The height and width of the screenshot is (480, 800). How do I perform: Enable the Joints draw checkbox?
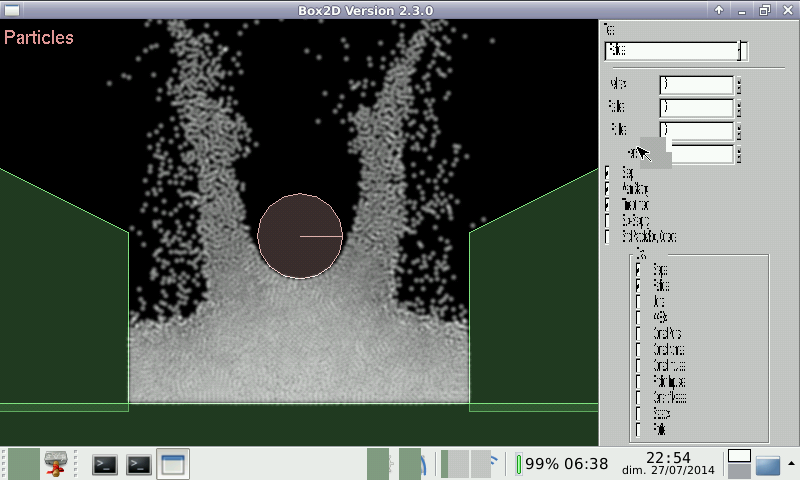tap(639, 301)
